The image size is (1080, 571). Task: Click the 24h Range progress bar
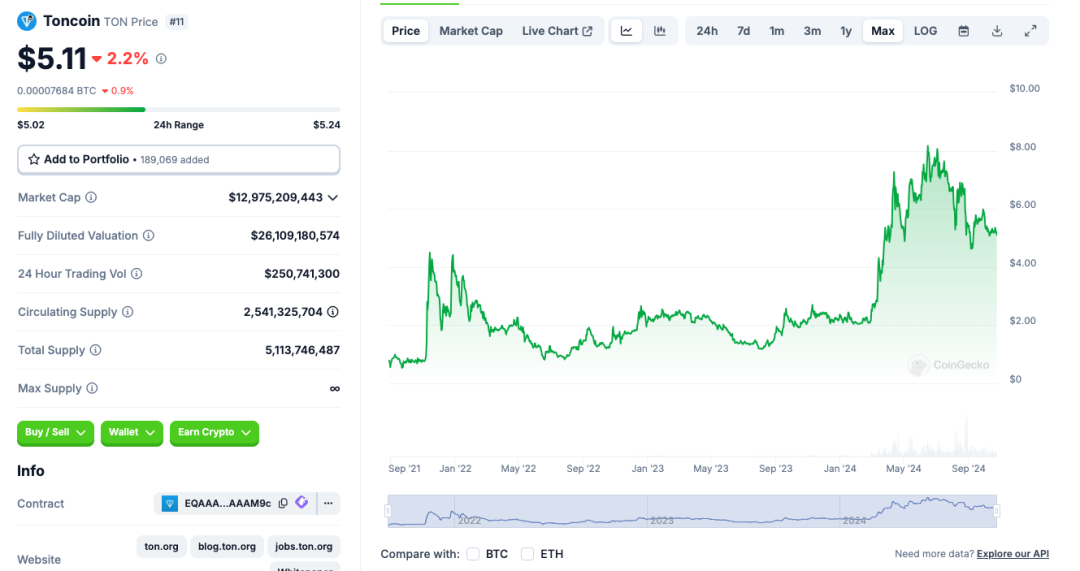pos(178,110)
